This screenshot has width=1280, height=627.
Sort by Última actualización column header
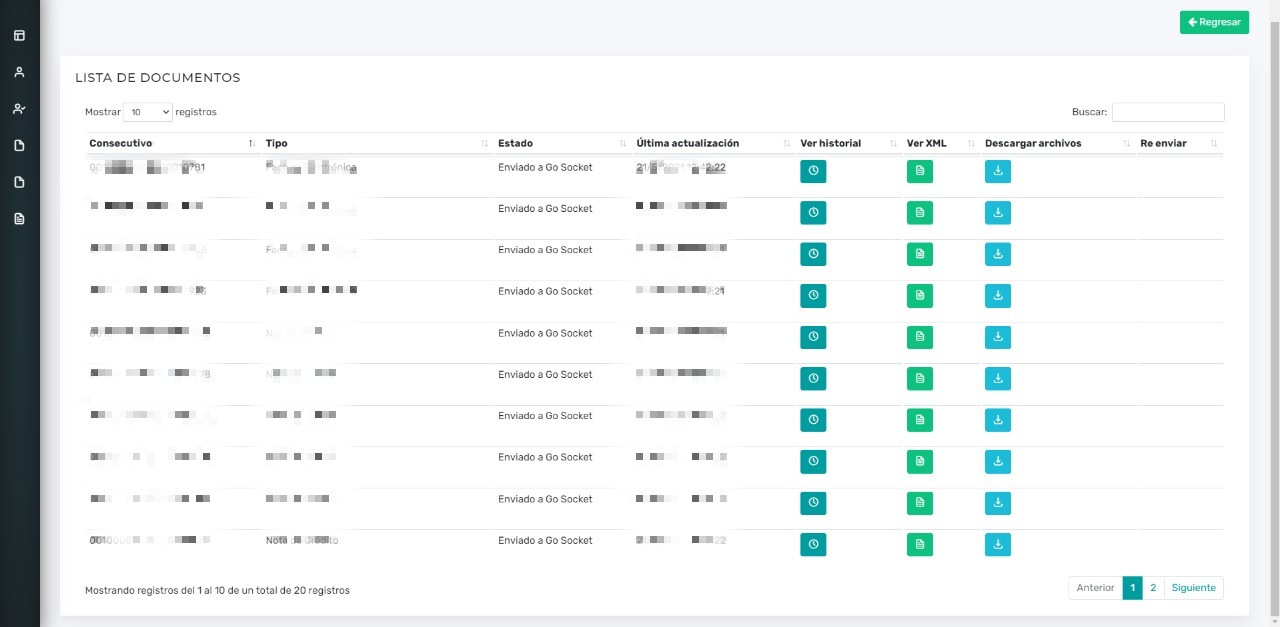point(714,144)
